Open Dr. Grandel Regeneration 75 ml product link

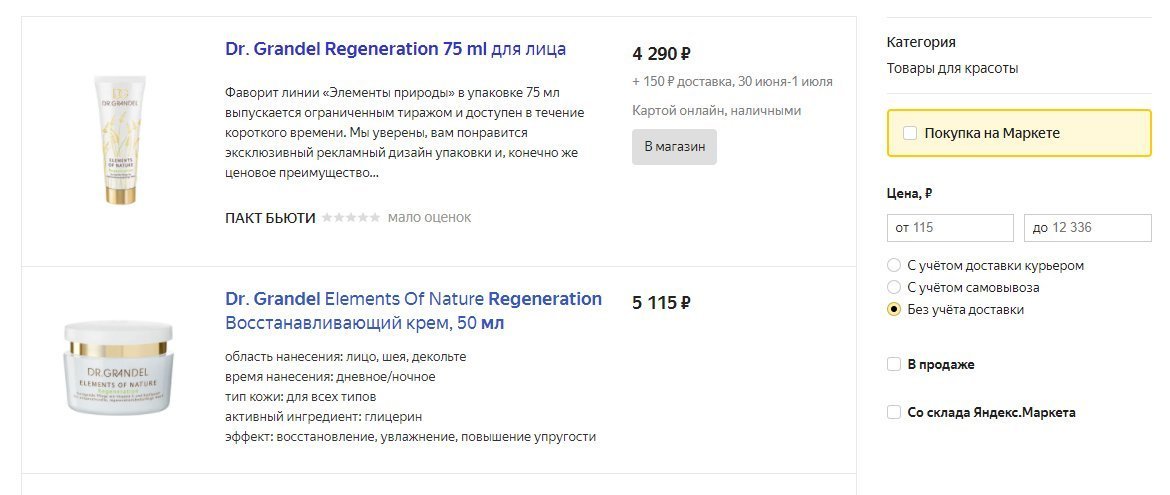pyautogui.click(x=395, y=49)
